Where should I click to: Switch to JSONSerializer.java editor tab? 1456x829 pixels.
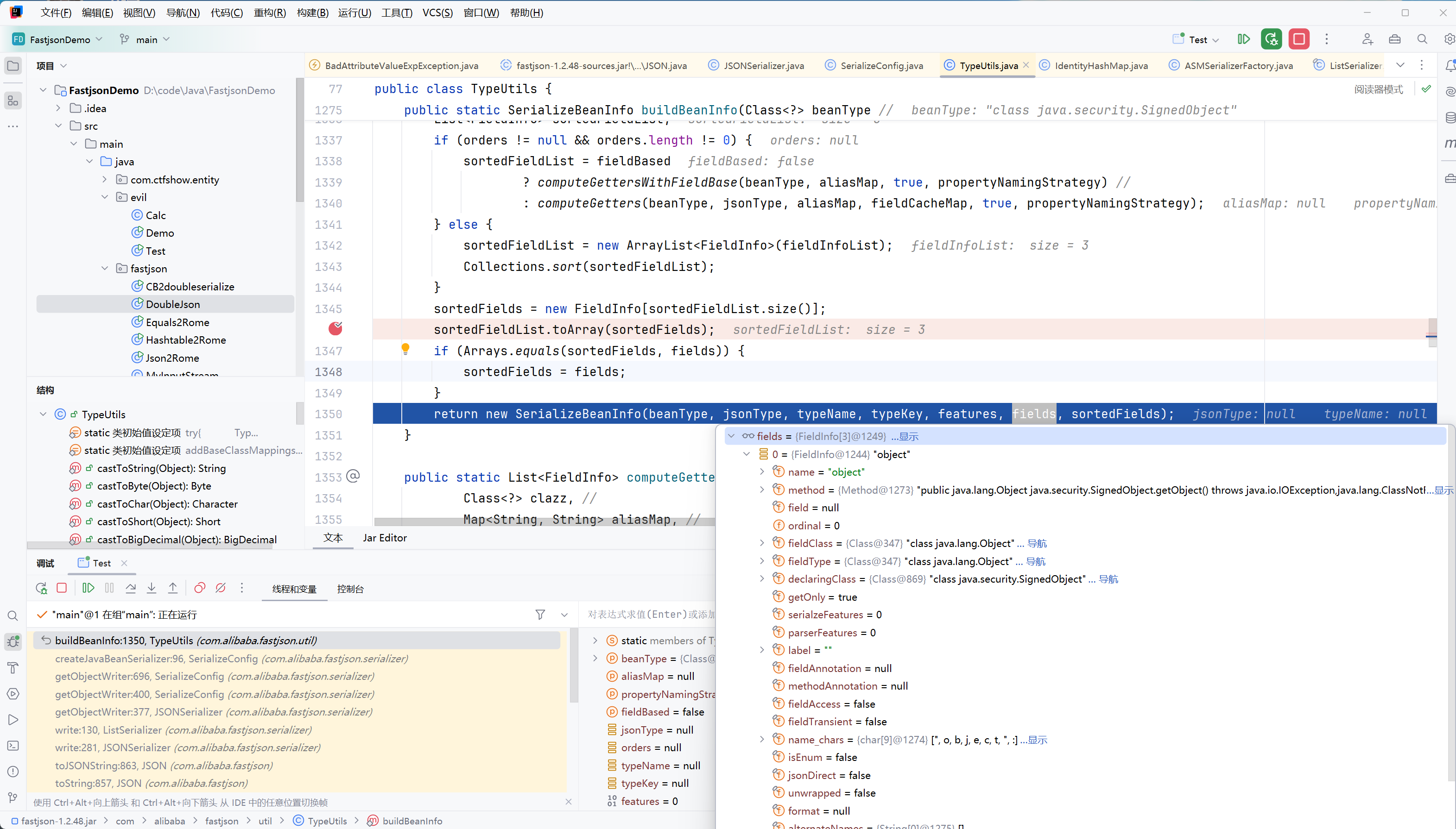point(756,65)
